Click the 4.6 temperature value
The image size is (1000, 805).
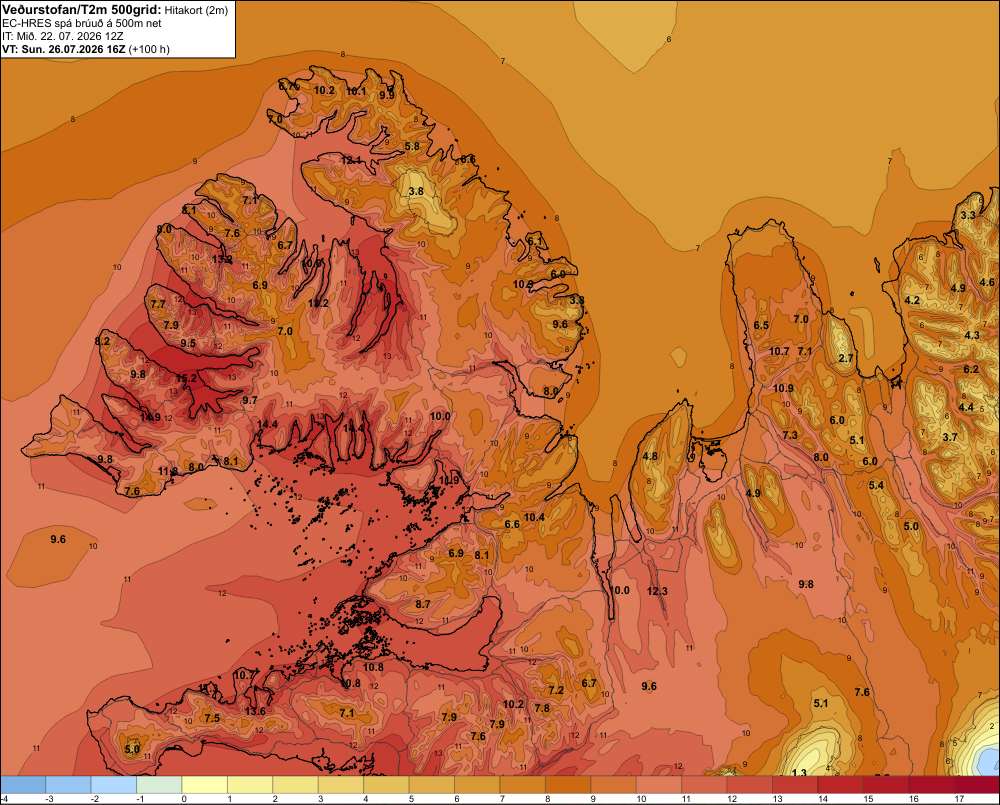tap(987, 283)
